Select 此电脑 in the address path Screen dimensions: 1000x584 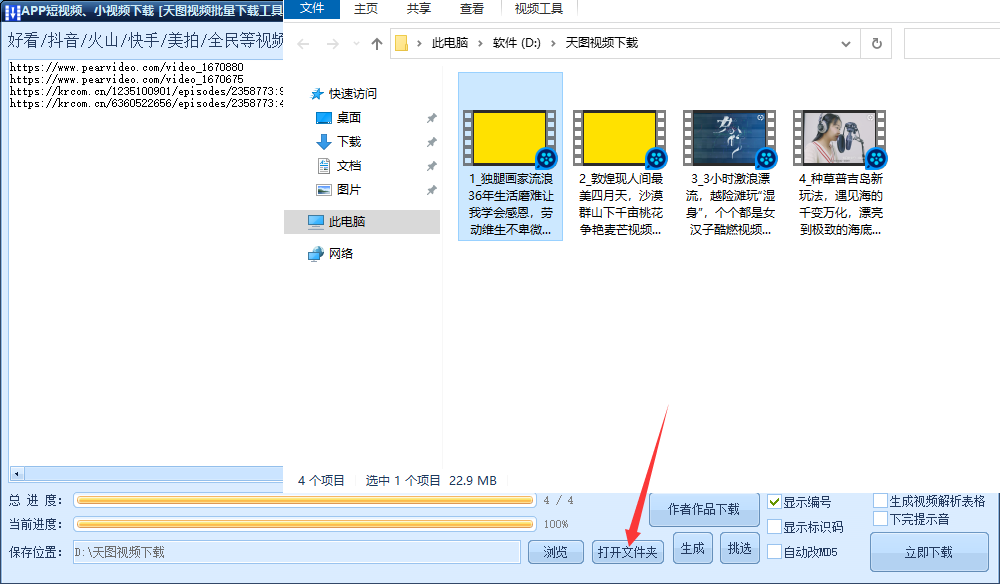450,43
